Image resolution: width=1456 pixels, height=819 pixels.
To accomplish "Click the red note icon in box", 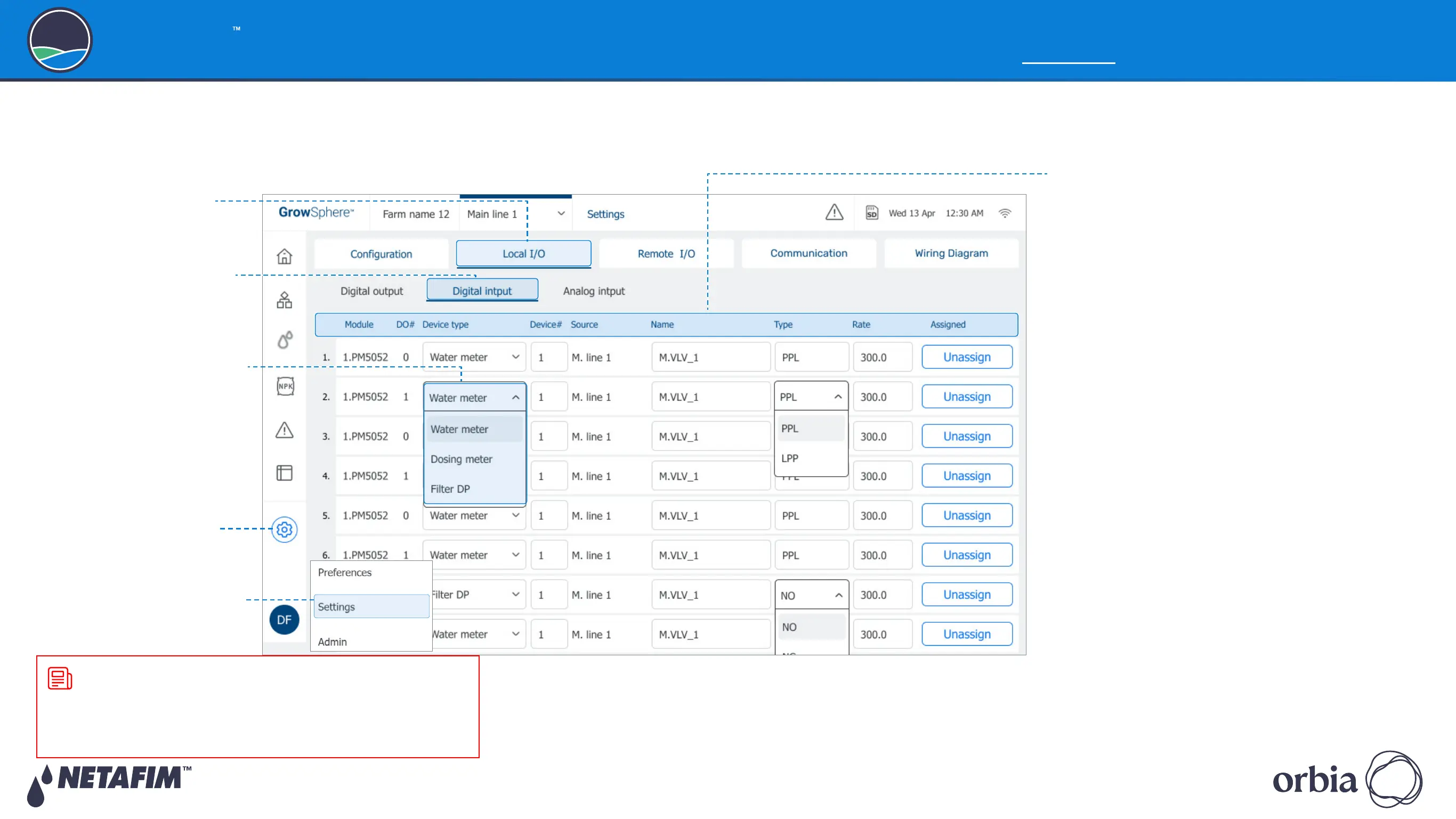I will [60, 678].
